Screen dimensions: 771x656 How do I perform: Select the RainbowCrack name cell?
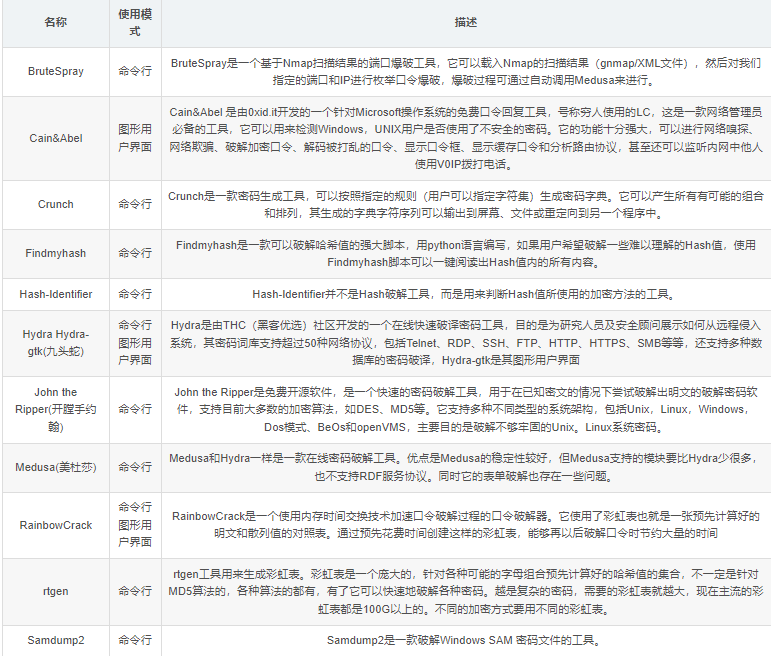(x=56, y=525)
